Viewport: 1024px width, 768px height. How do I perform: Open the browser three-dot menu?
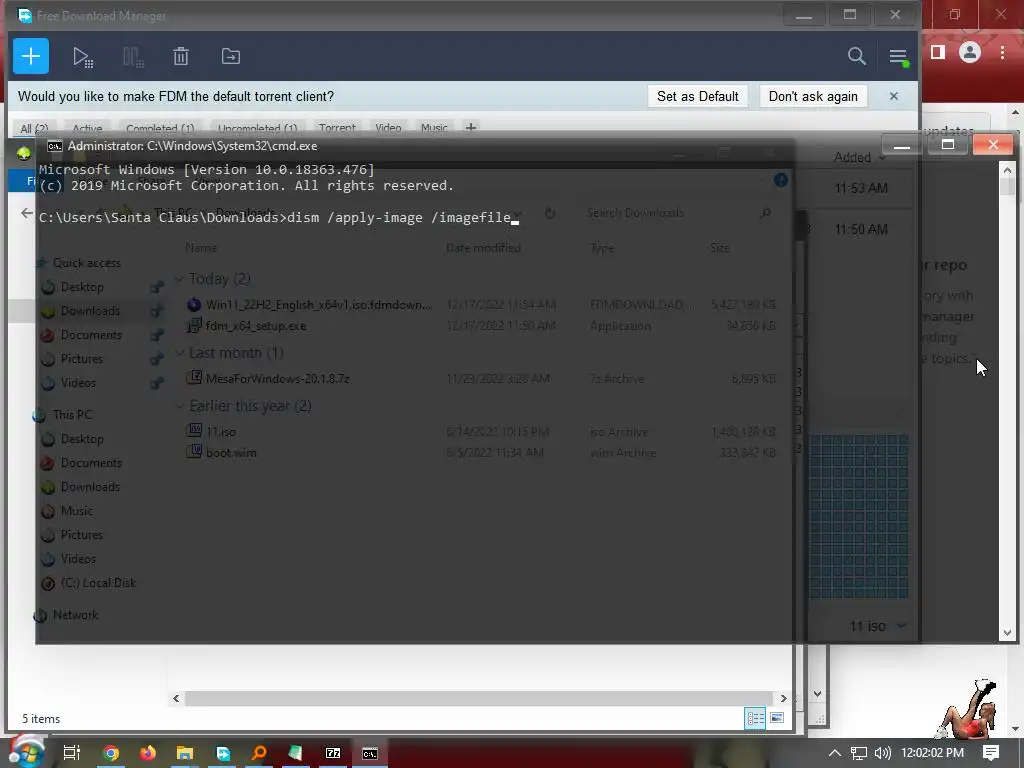pos(1002,52)
